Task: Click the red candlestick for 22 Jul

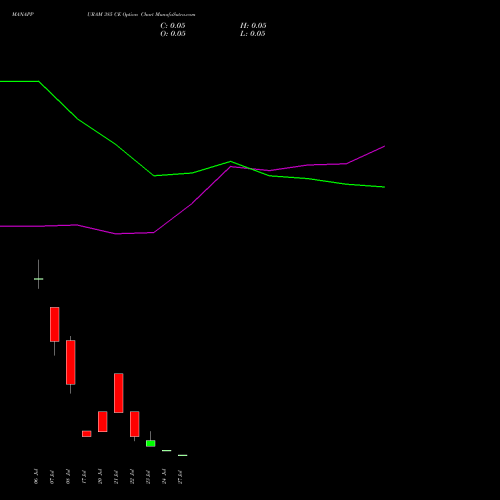Action: pos(135,424)
